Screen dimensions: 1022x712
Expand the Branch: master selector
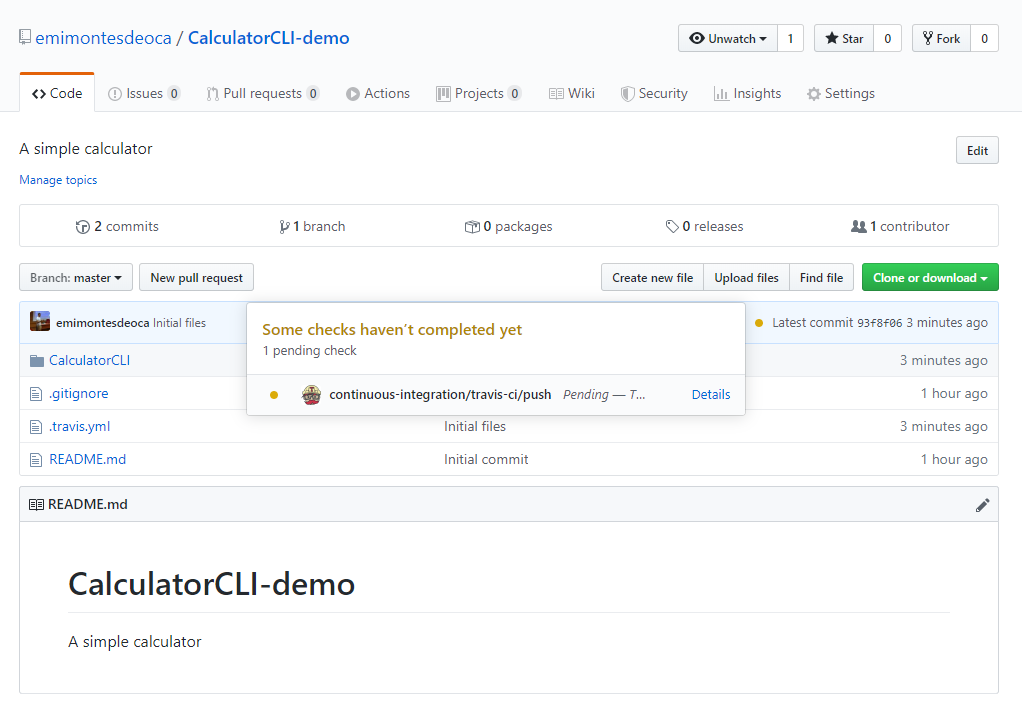(76, 278)
